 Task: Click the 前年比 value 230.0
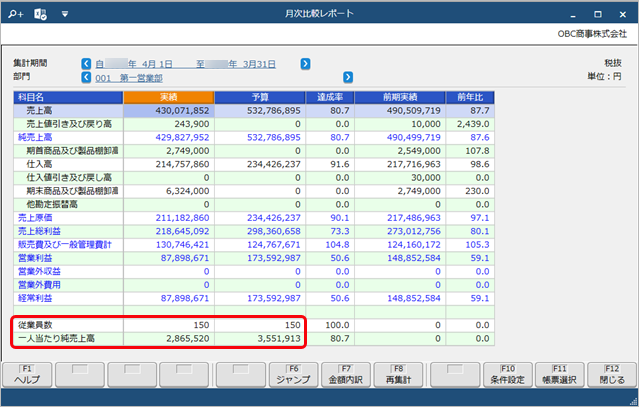point(478,191)
